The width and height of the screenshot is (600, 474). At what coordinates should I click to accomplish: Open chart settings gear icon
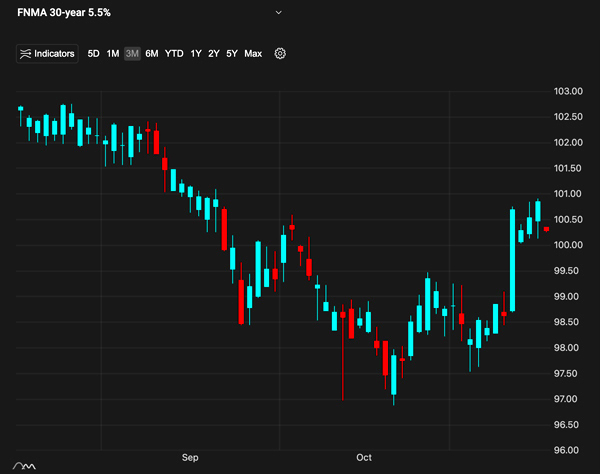(280, 54)
